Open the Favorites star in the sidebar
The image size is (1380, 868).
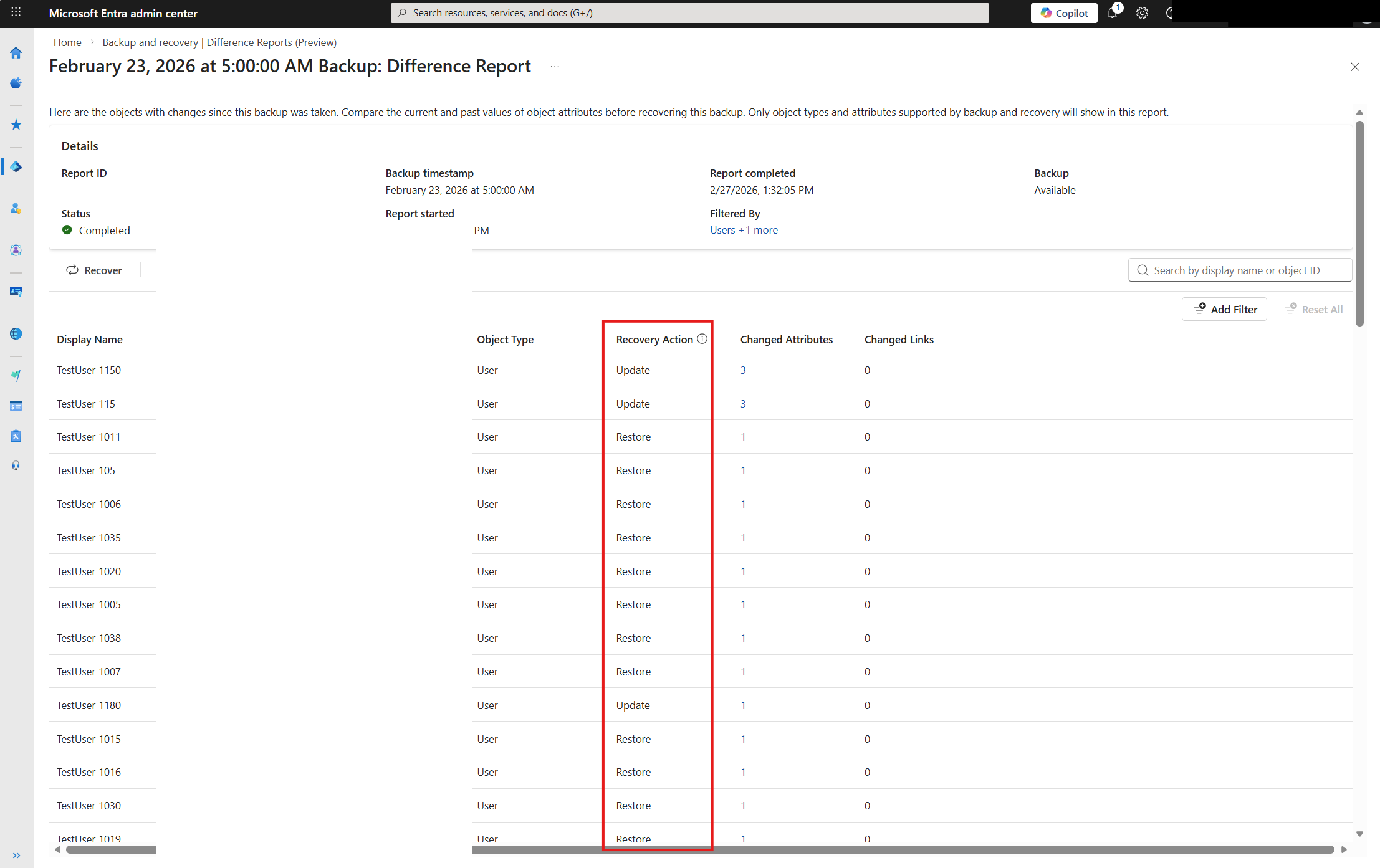(16, 125)
